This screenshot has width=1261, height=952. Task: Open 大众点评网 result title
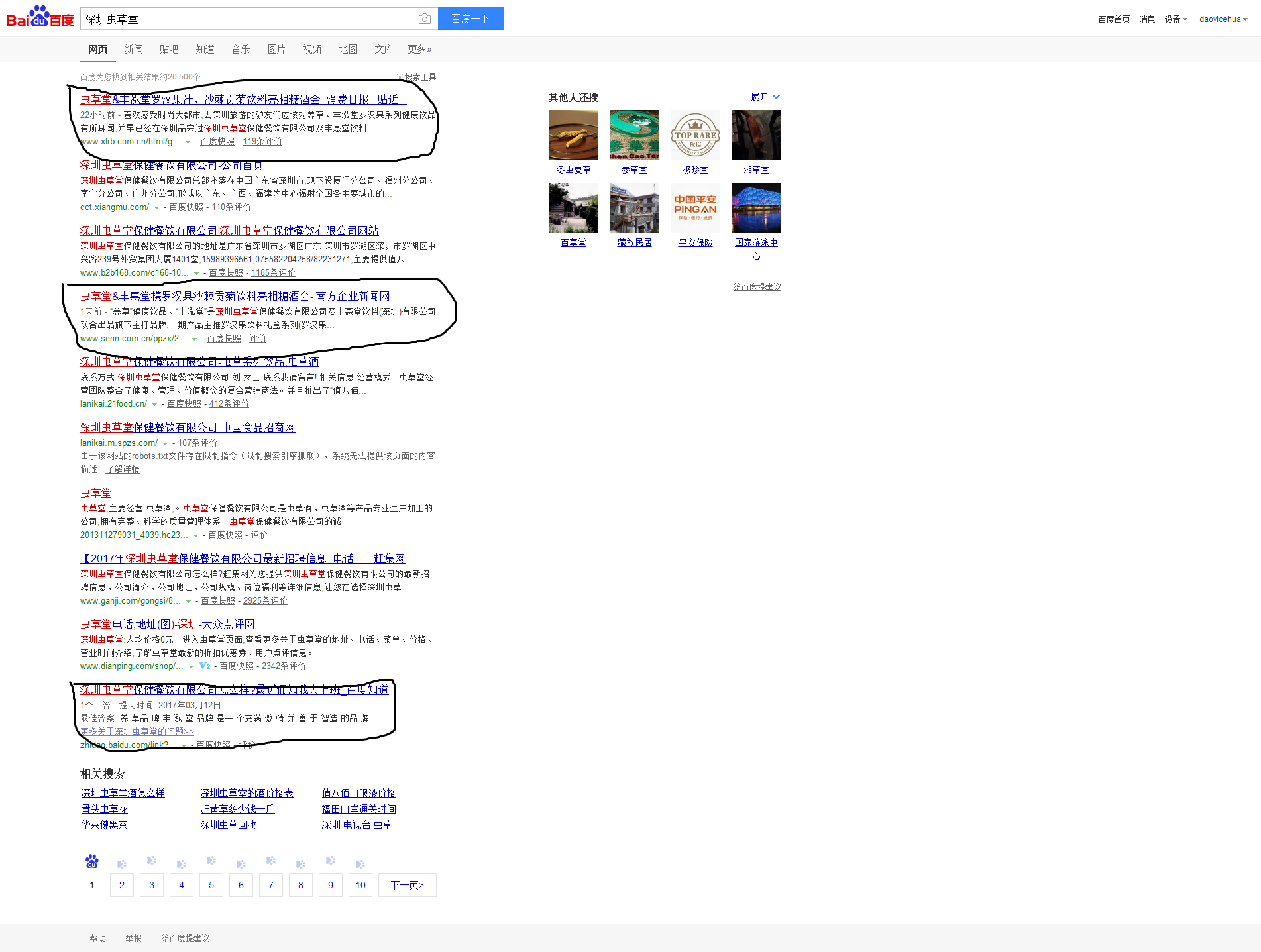[x=168, y=624]
